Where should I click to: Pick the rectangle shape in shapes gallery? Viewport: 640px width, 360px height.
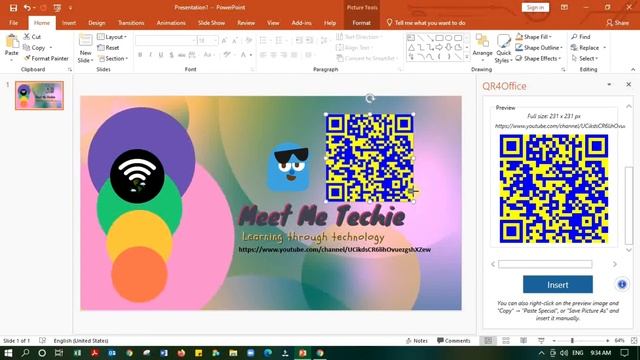pos(439,38)
